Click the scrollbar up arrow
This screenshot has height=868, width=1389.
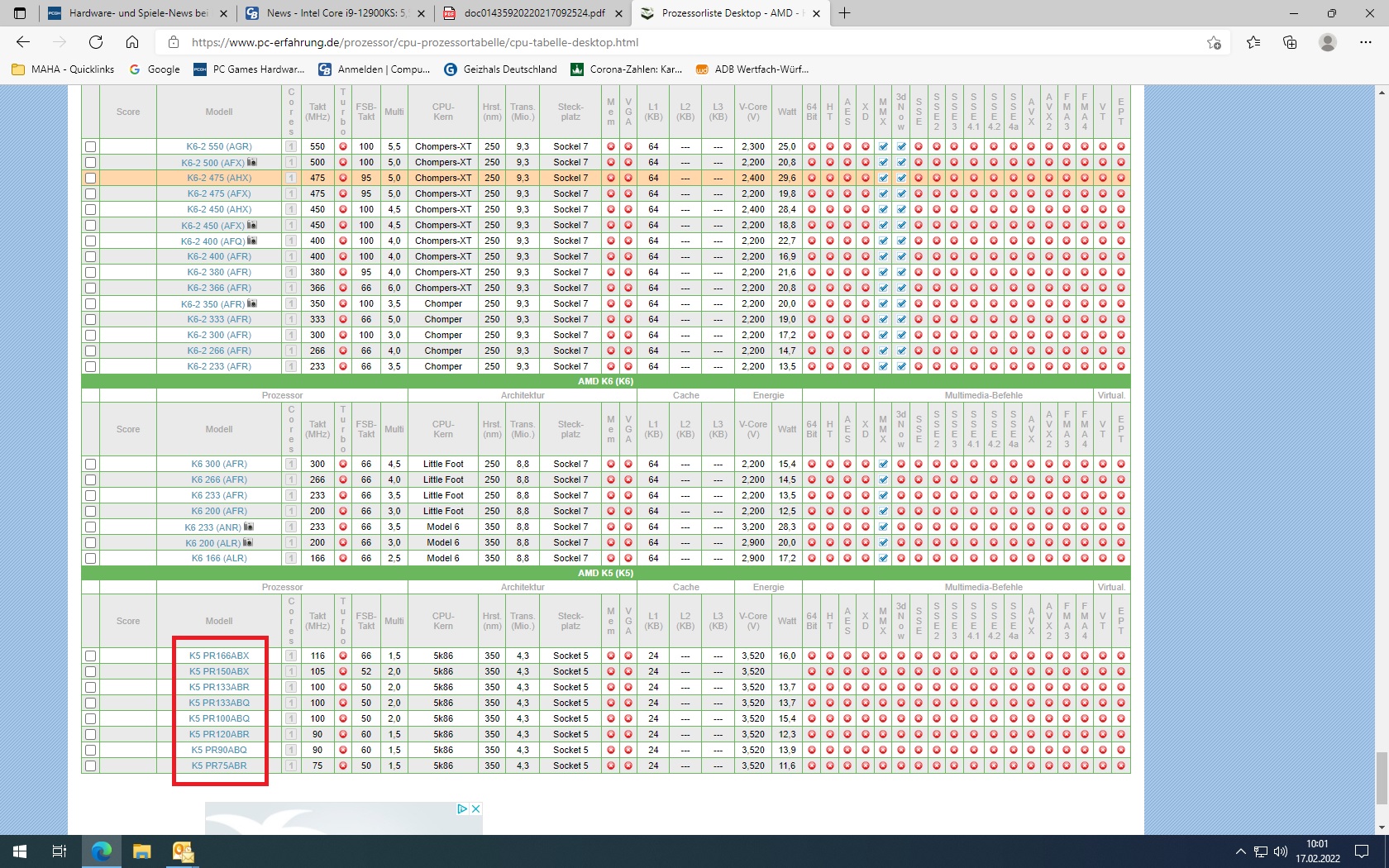1382,93
